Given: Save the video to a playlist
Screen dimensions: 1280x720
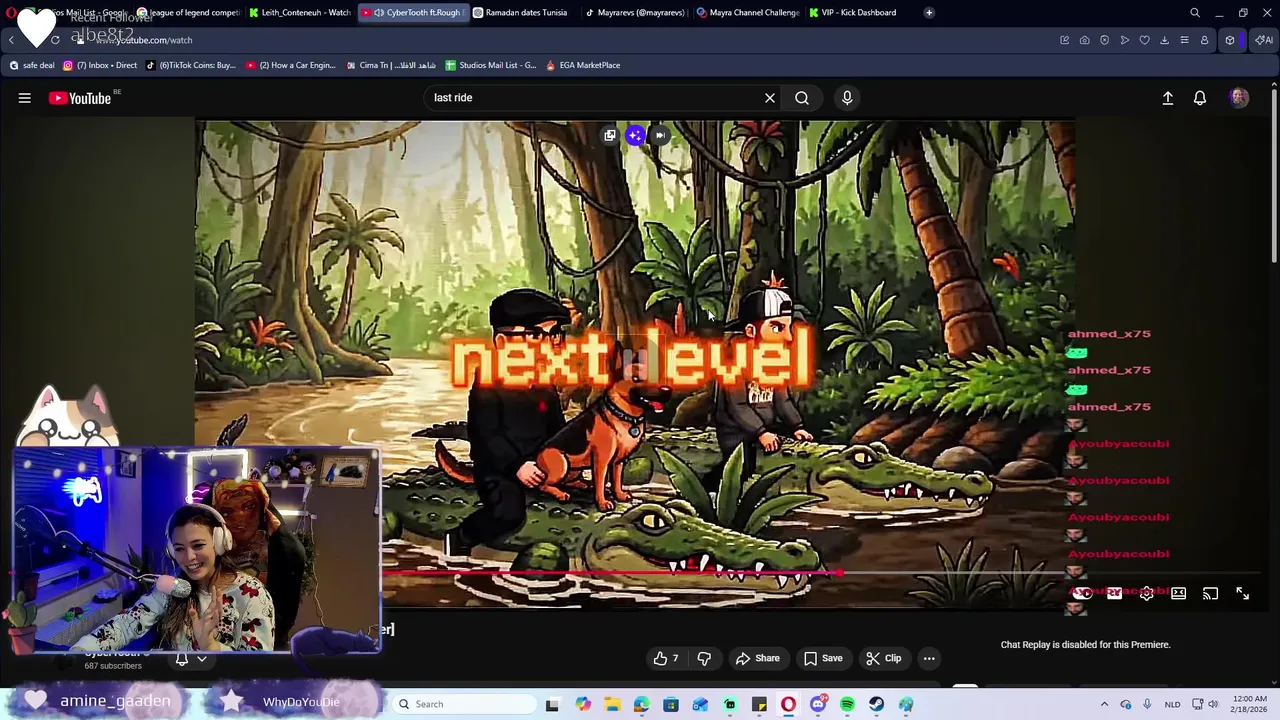Looking at the screenshot, I should click(823, 658).
